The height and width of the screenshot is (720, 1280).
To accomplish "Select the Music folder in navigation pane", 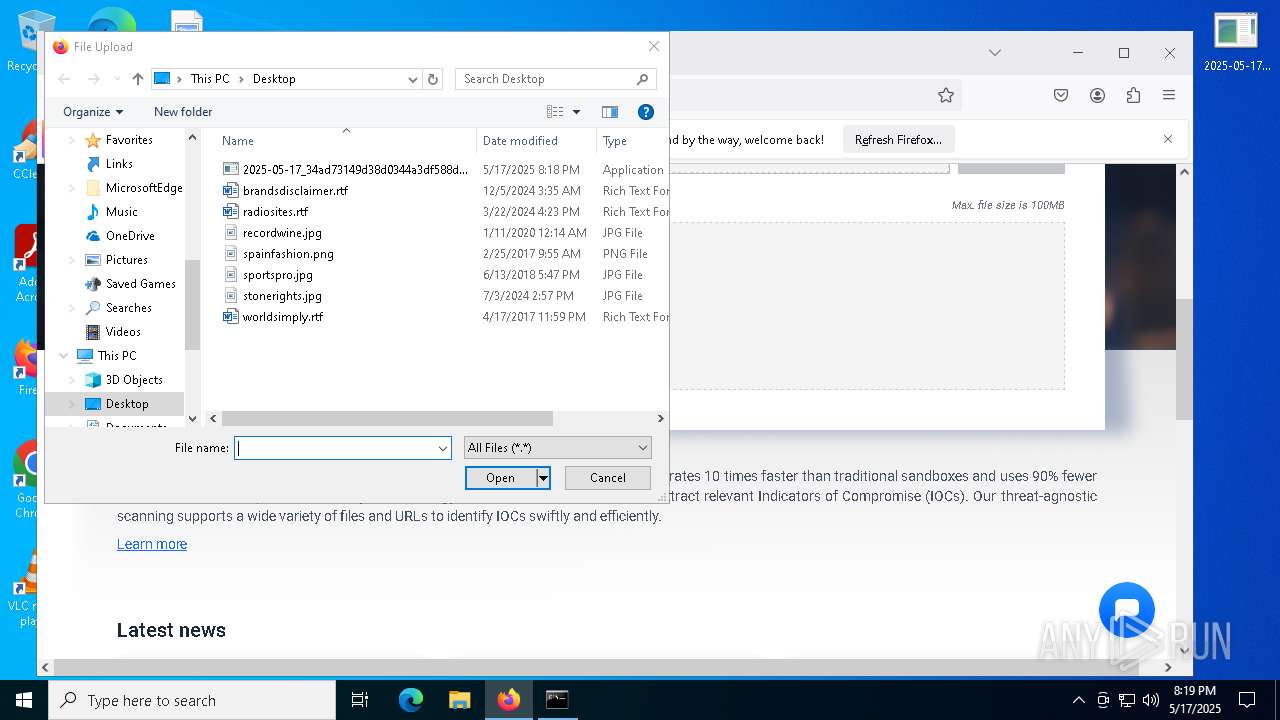I will pos(122,212).
